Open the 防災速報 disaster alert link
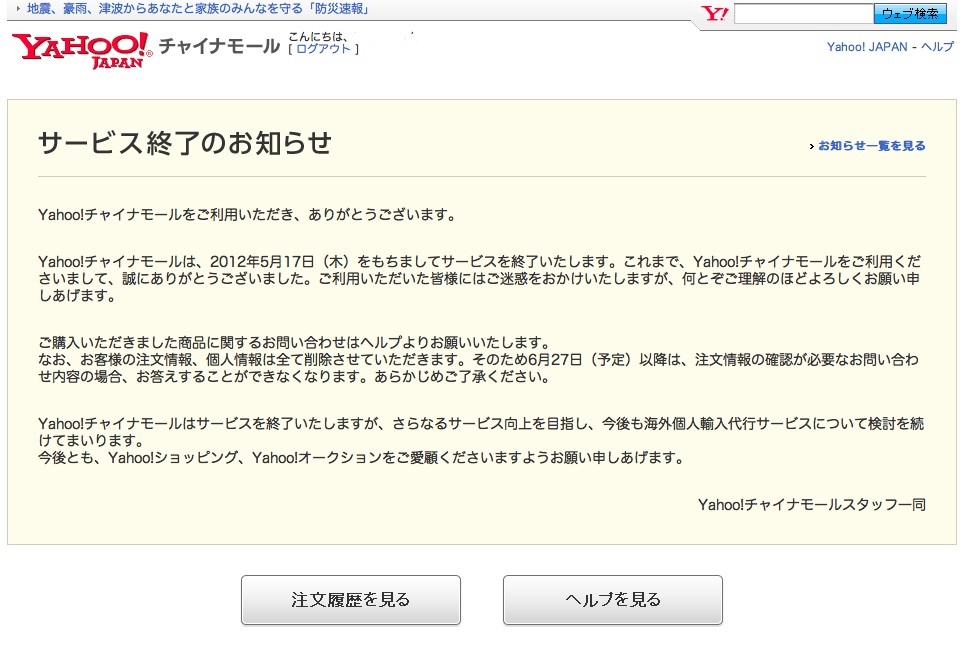Screen dimensions: 965x653 tap(198, 9)
